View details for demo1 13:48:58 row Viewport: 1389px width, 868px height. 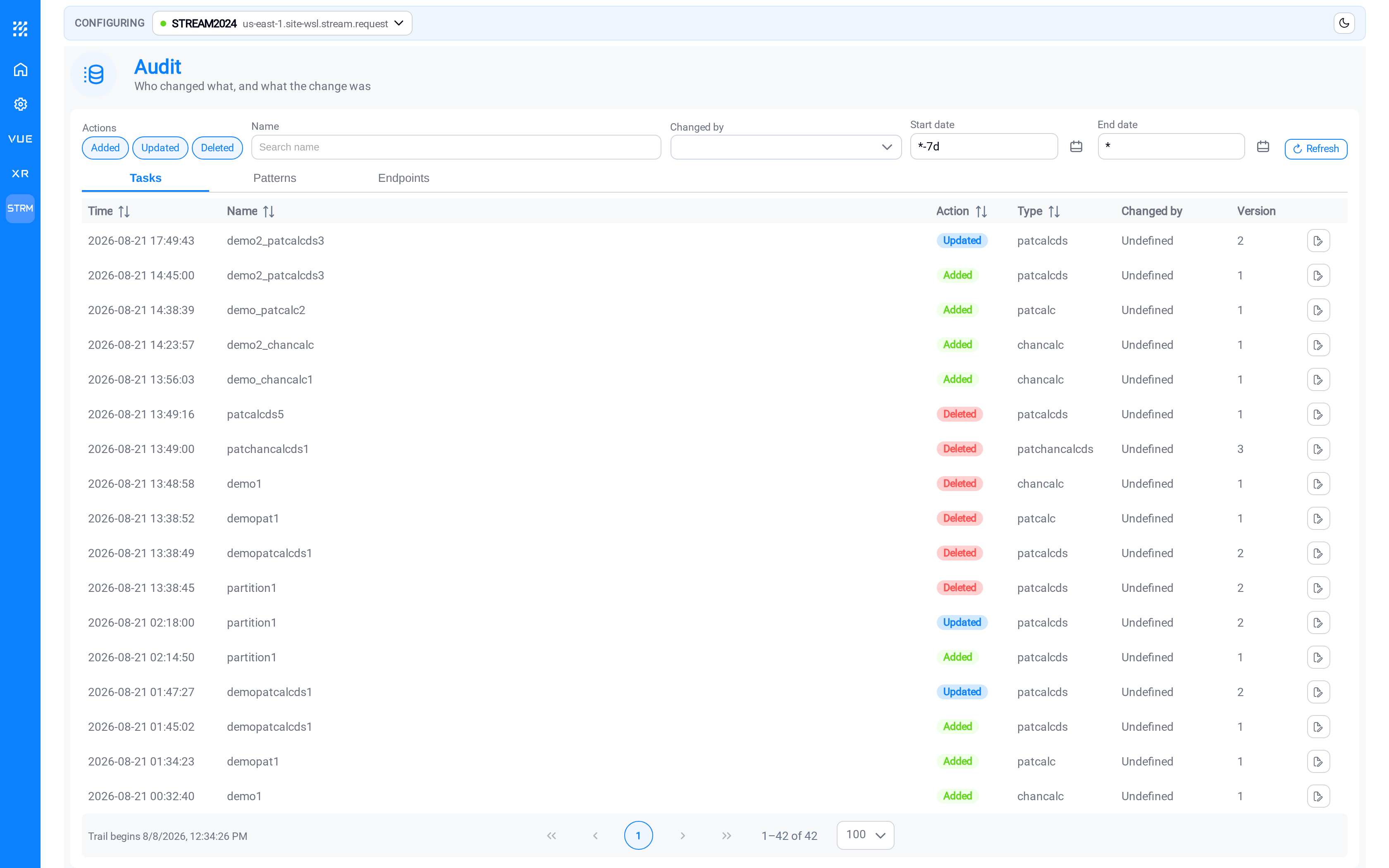click(x=1318, y=484)
